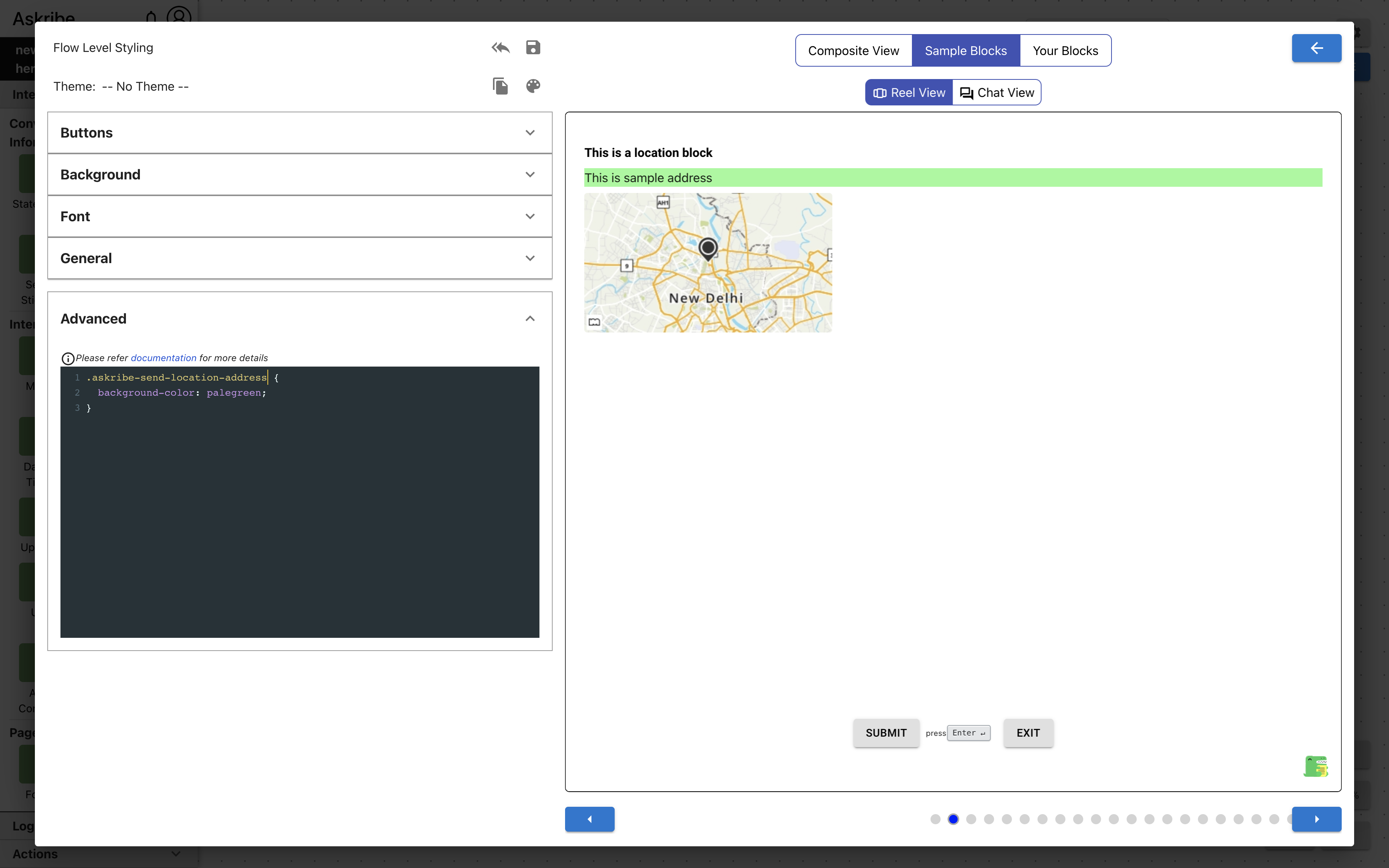
Task: Open the theme palette icon
Action: [x=533, y=86]
